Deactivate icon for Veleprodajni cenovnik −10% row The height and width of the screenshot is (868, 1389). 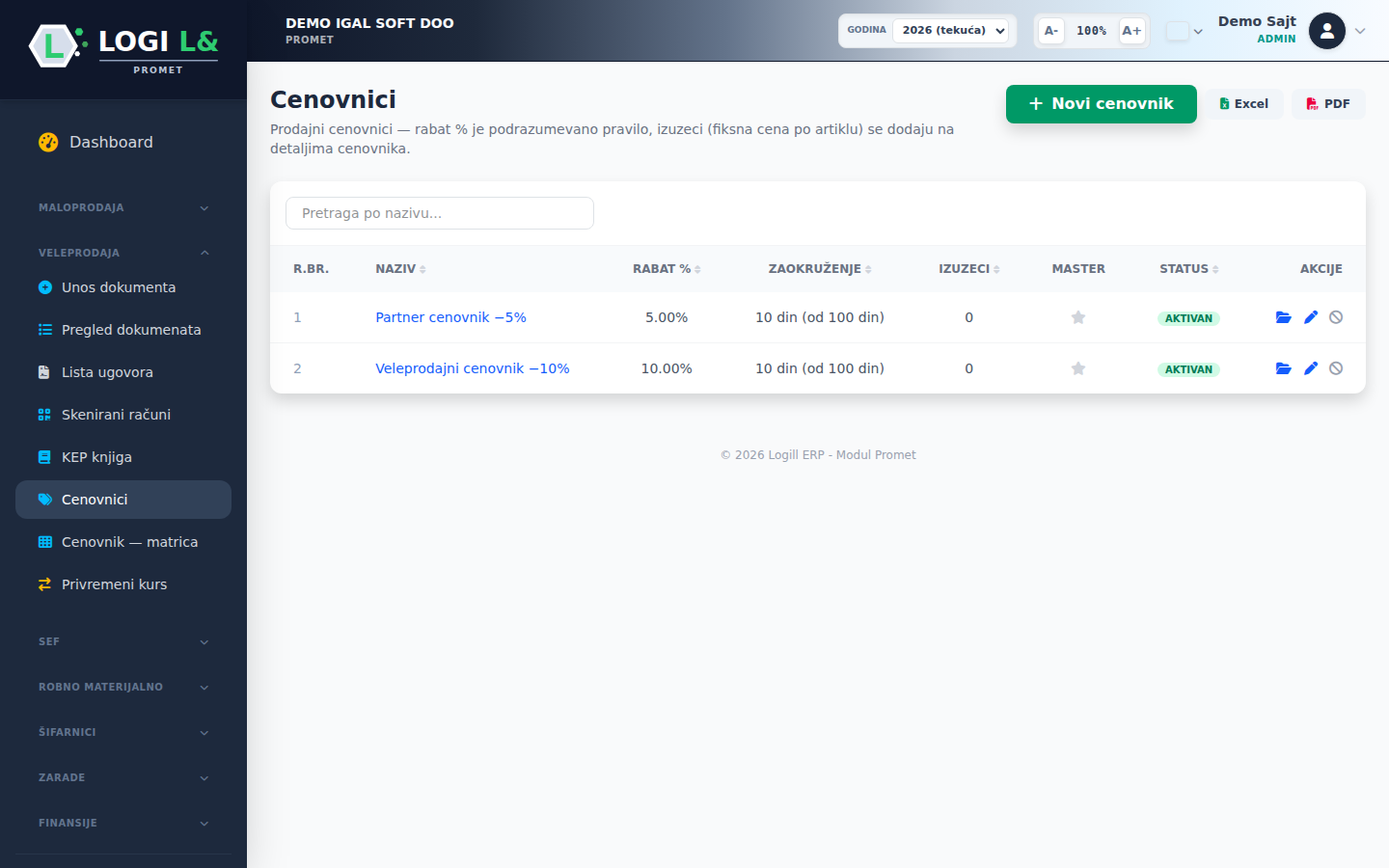click(x=1336, y=368)
